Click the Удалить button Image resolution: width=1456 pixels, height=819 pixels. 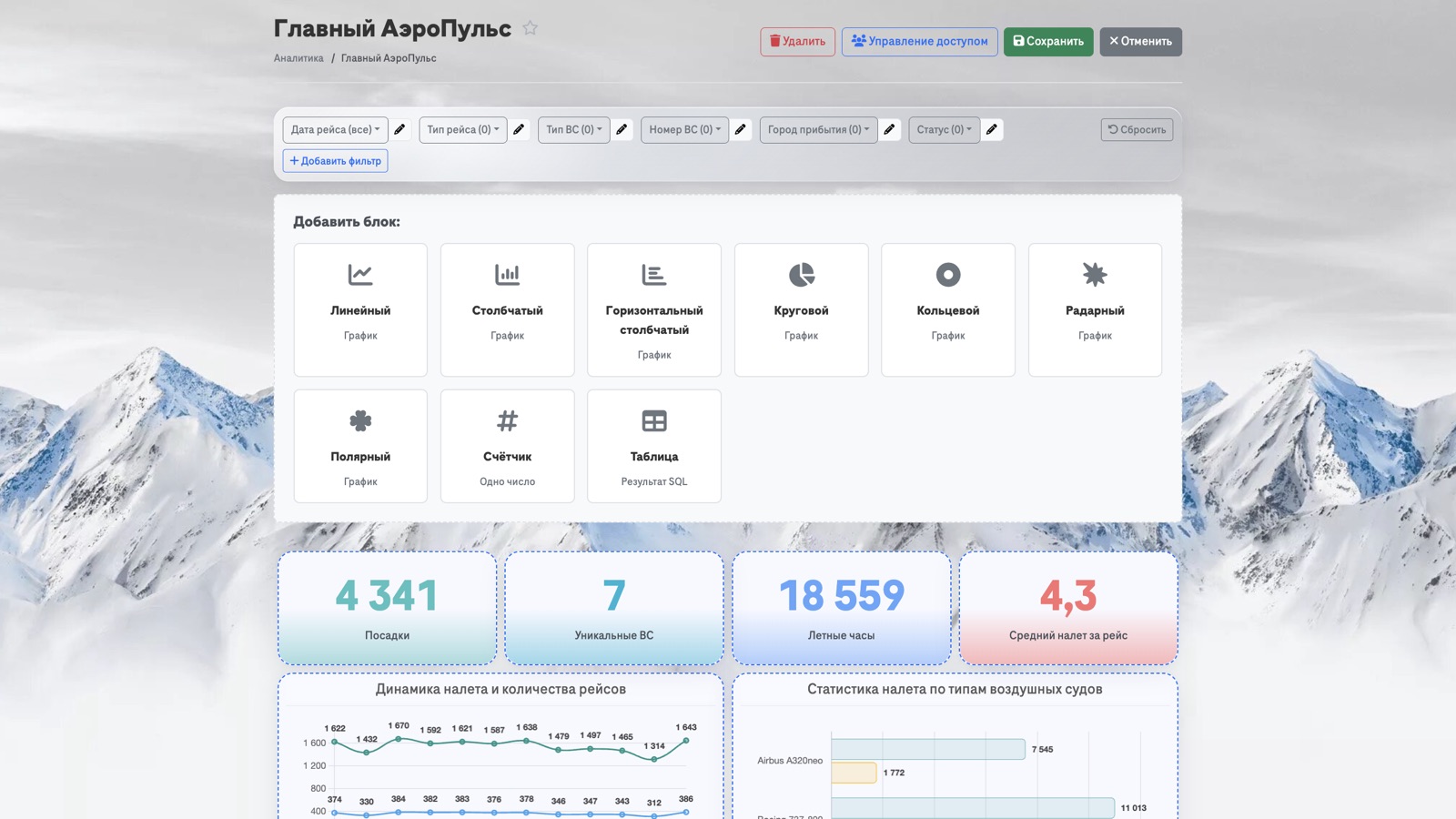(x=797, y=41)
